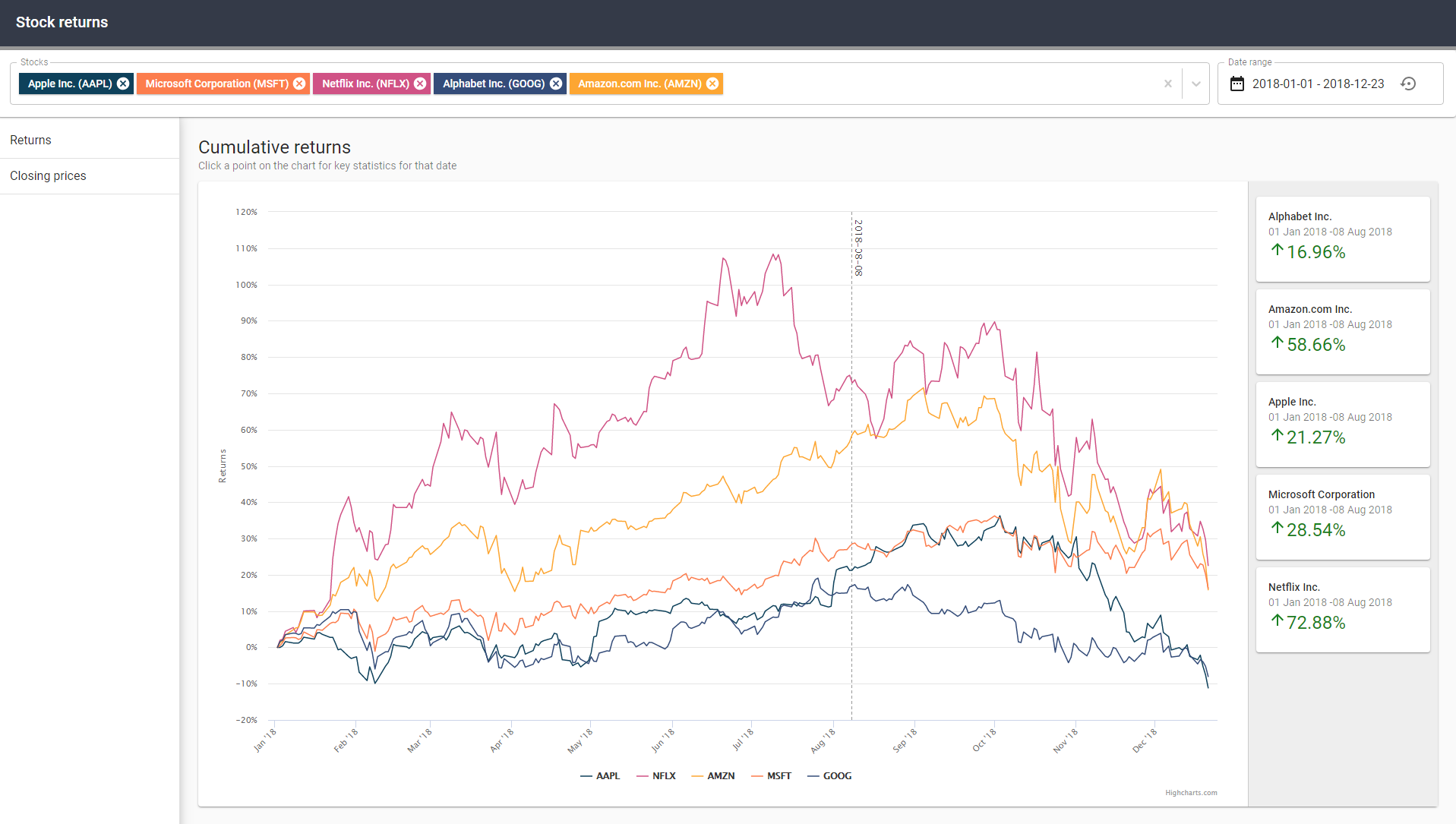Remove the Amazon.com Inc. (AMZN) chip
Image resolution: width=1456 pixels, height=824 pixels.
[x=712, y=84]
